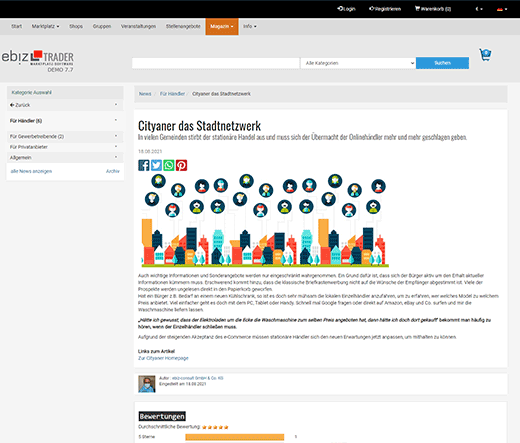The width and height of the screenshot is (520, 443).
Task: Click the author profile thumbnail
Action: pyautogui.click(x=147, y=384)
